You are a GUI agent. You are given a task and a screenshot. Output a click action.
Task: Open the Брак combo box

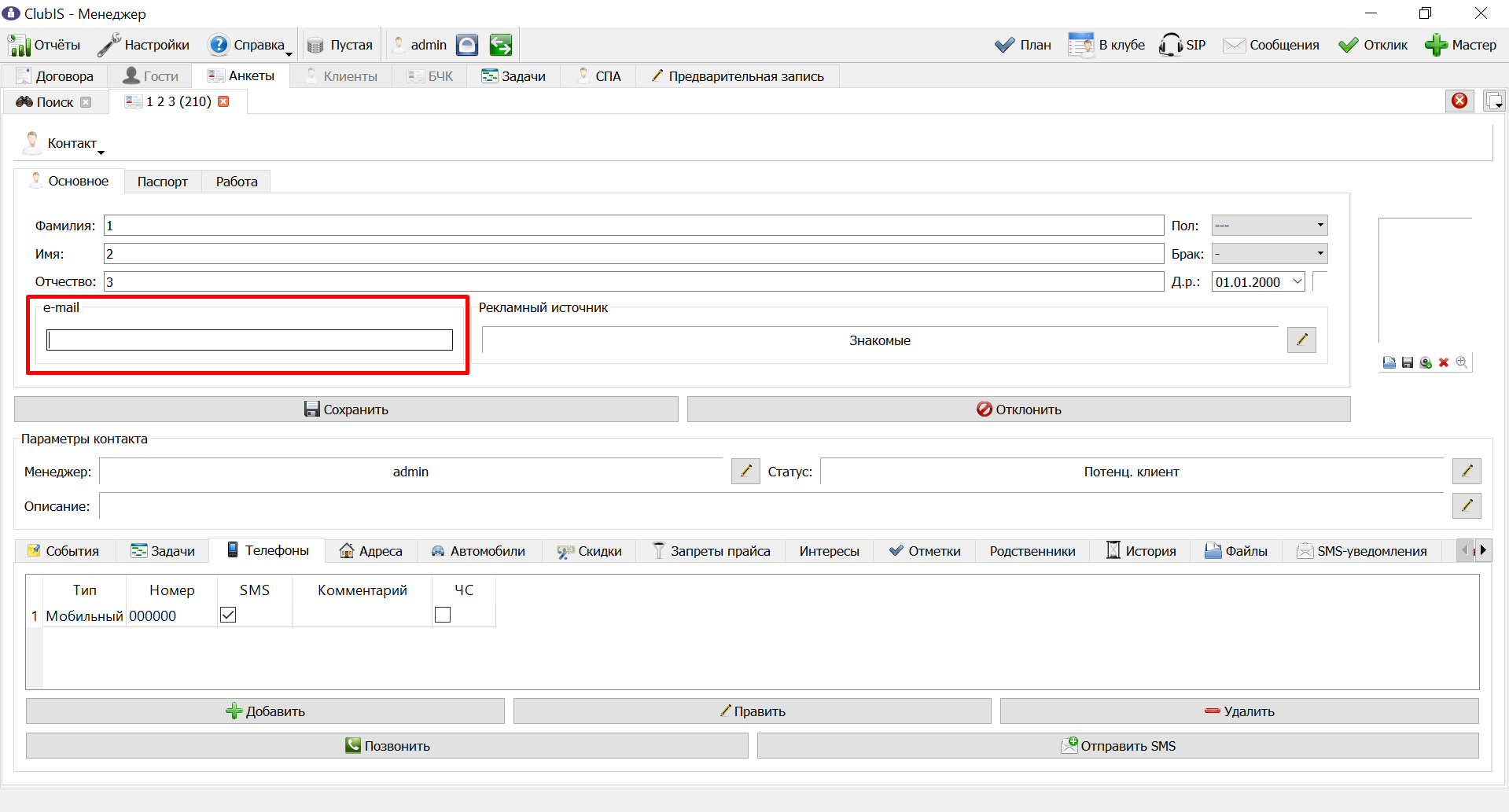click(x=1269, y=253)
